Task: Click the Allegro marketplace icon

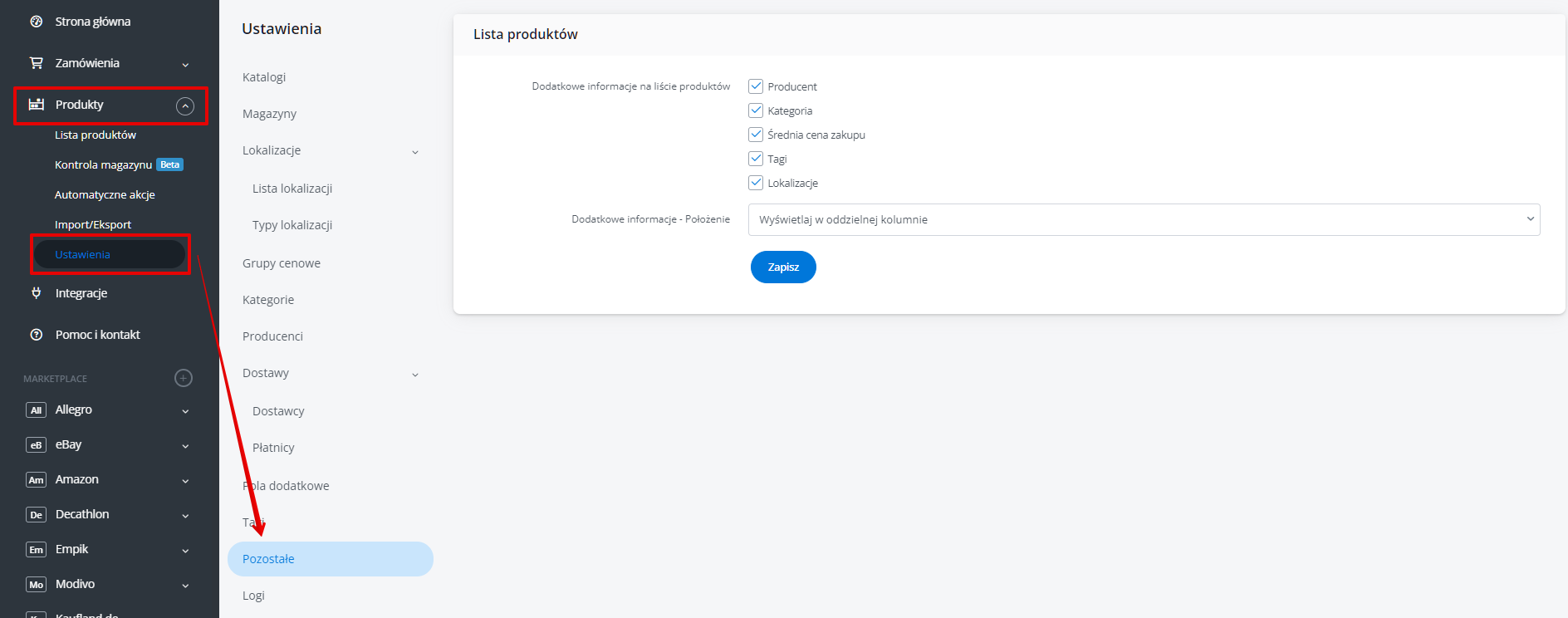Action: [36, 410]
